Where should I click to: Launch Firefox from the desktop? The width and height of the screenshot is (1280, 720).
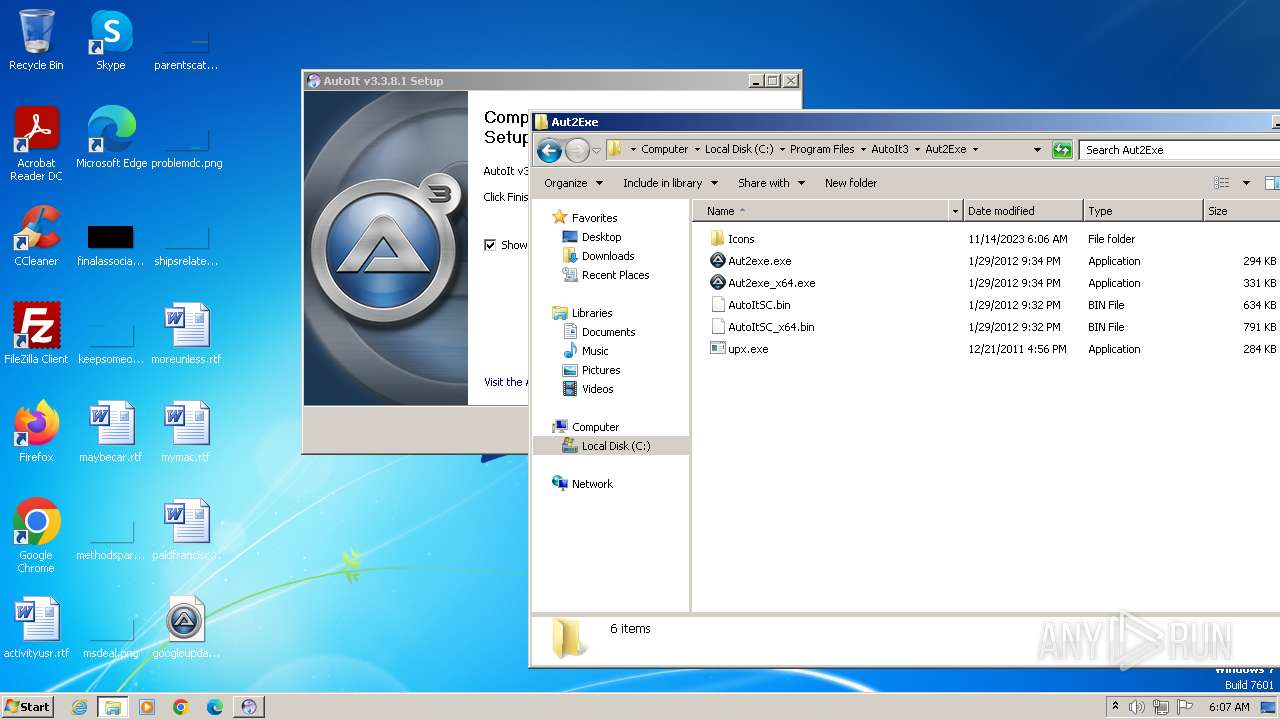(36, 432)
